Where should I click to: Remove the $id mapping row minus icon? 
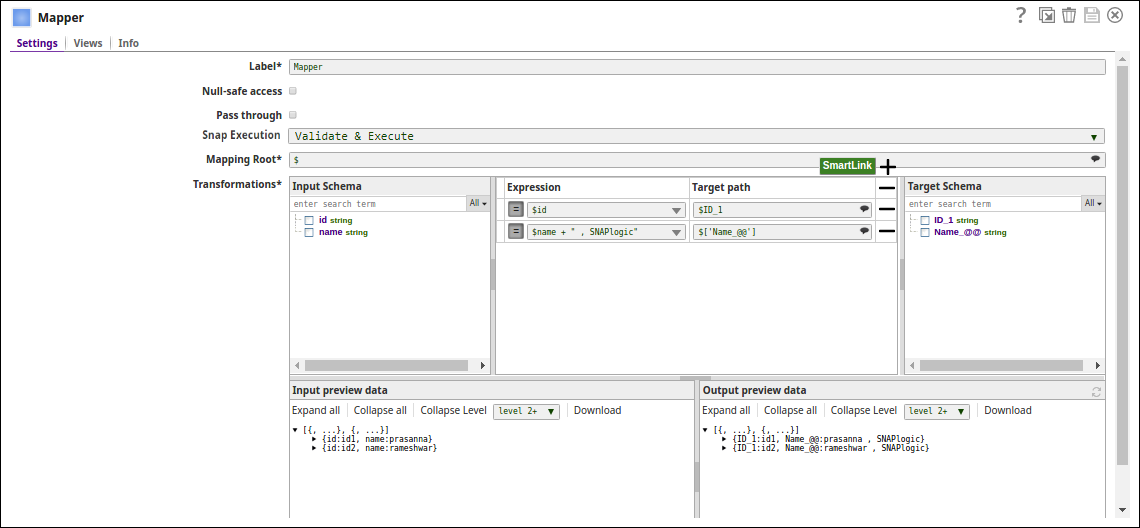coord(886,209)
